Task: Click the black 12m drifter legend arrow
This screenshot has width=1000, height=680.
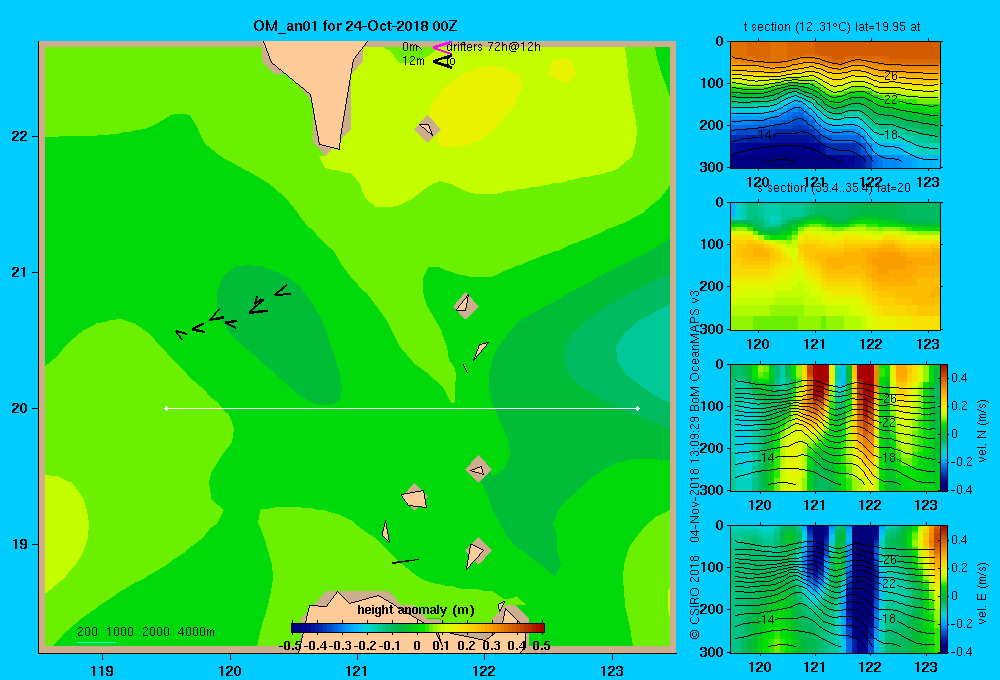Action: 443,61
